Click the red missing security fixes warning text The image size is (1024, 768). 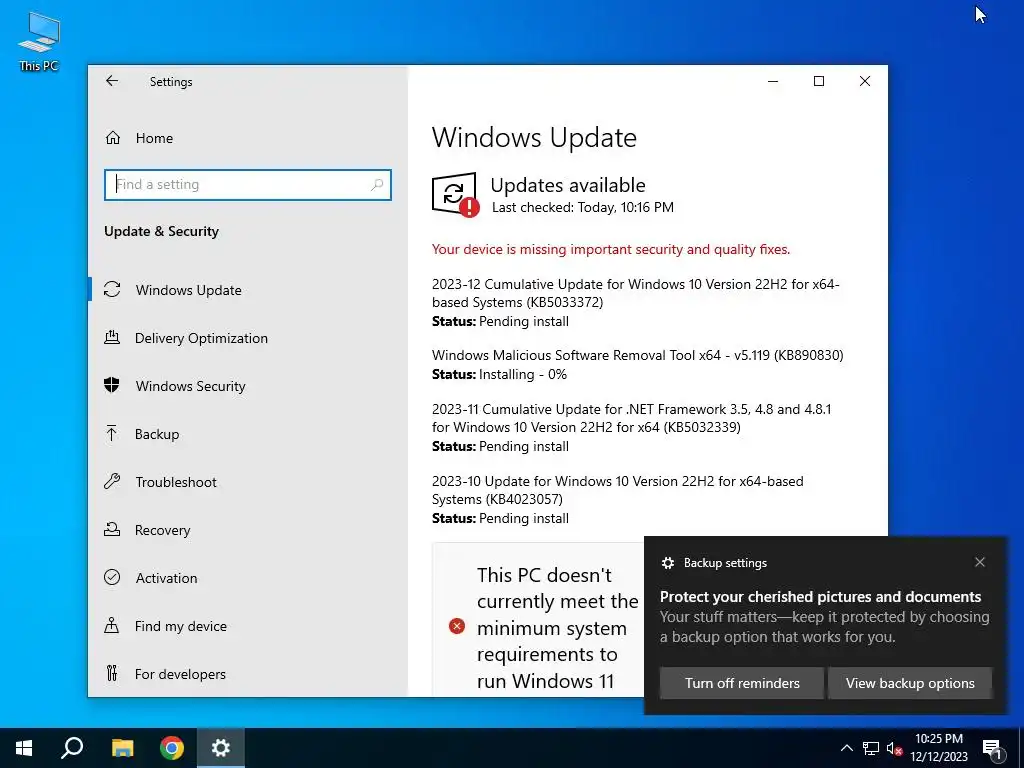(611, 249)
